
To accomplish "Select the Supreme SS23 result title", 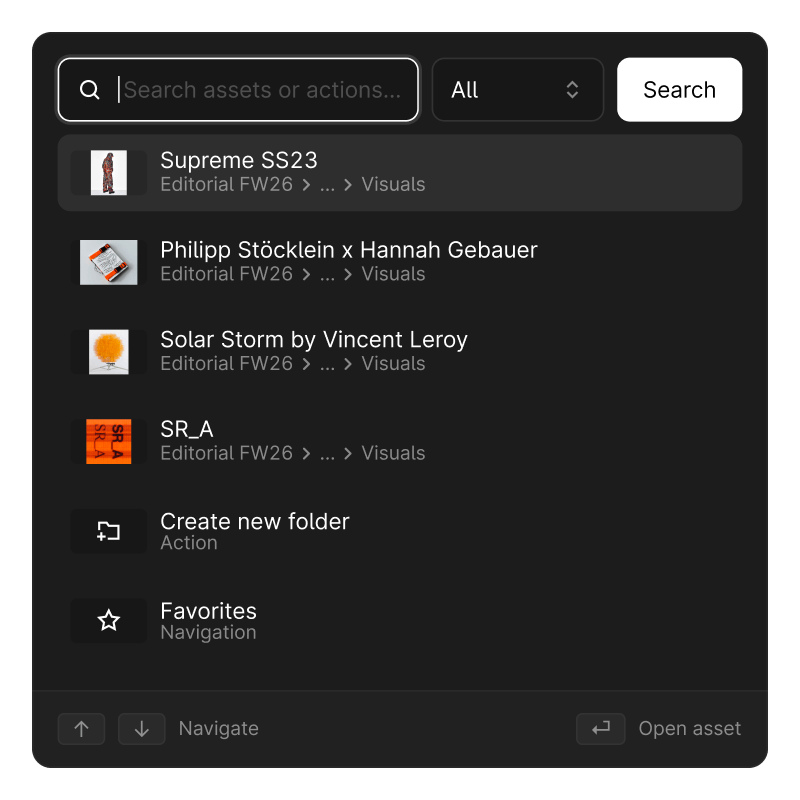I will click(239, 160).
